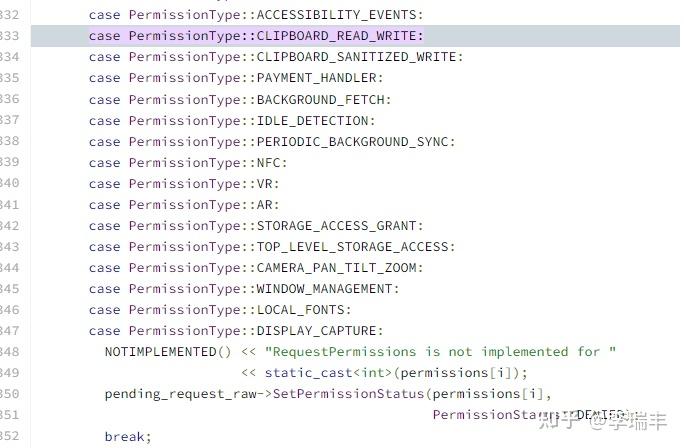The image size is (684, 448).
Task: Select the STORAGE_ACCESS_GRANT enum value
Action: [340, 225]
